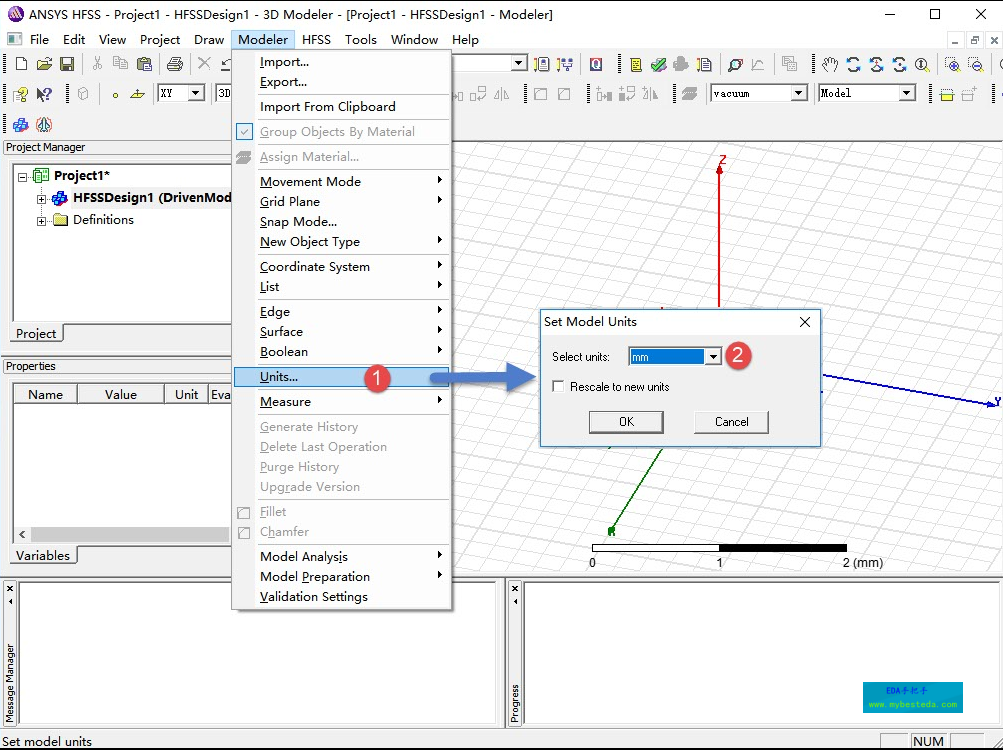Open a project with the folder icon
The image size is (1003, 750).
tap(44, 64)
